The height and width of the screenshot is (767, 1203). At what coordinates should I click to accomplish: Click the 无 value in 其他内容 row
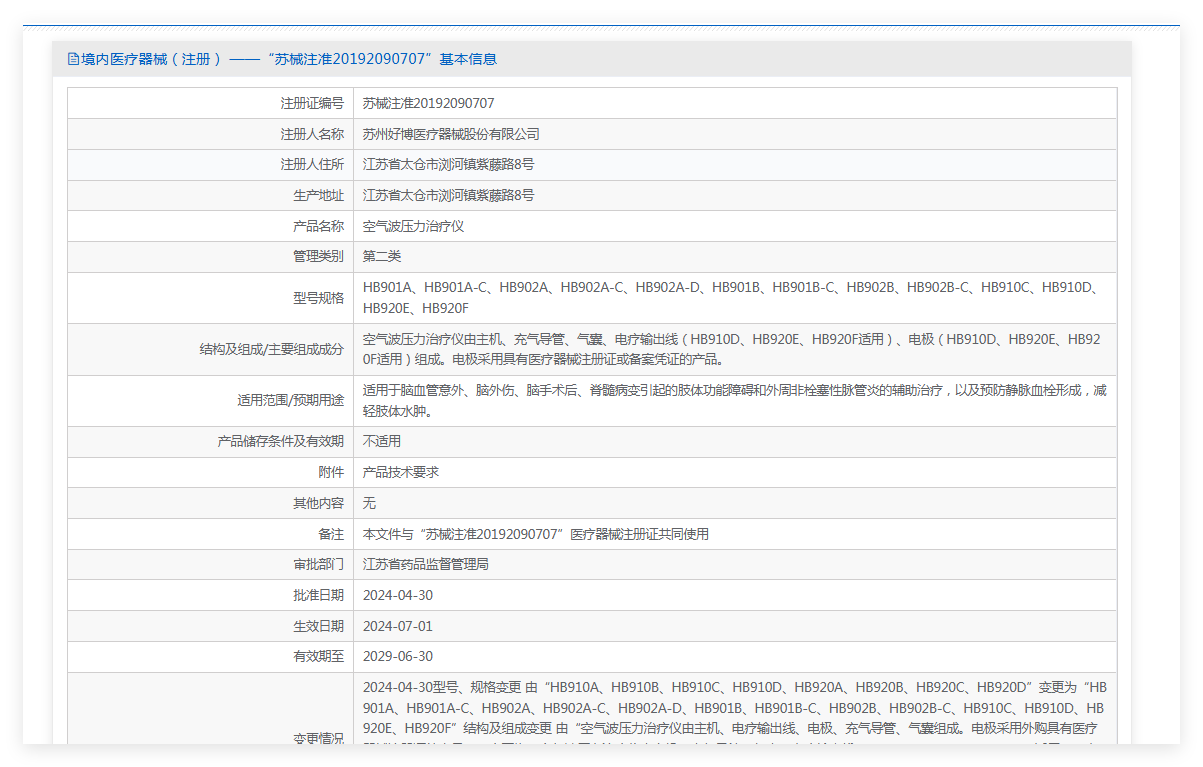[x=369, y=503]
